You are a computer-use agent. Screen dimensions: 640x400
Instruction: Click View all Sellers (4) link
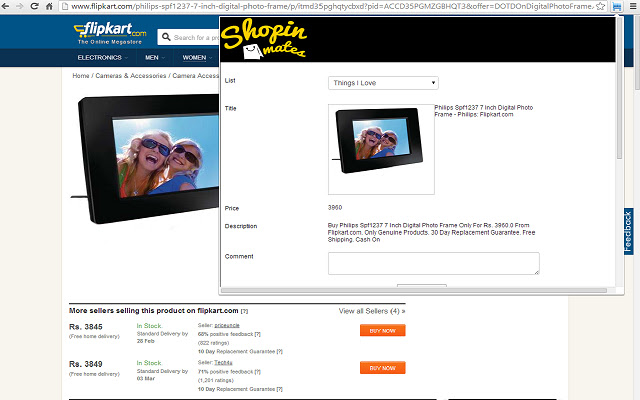point(372,311)
